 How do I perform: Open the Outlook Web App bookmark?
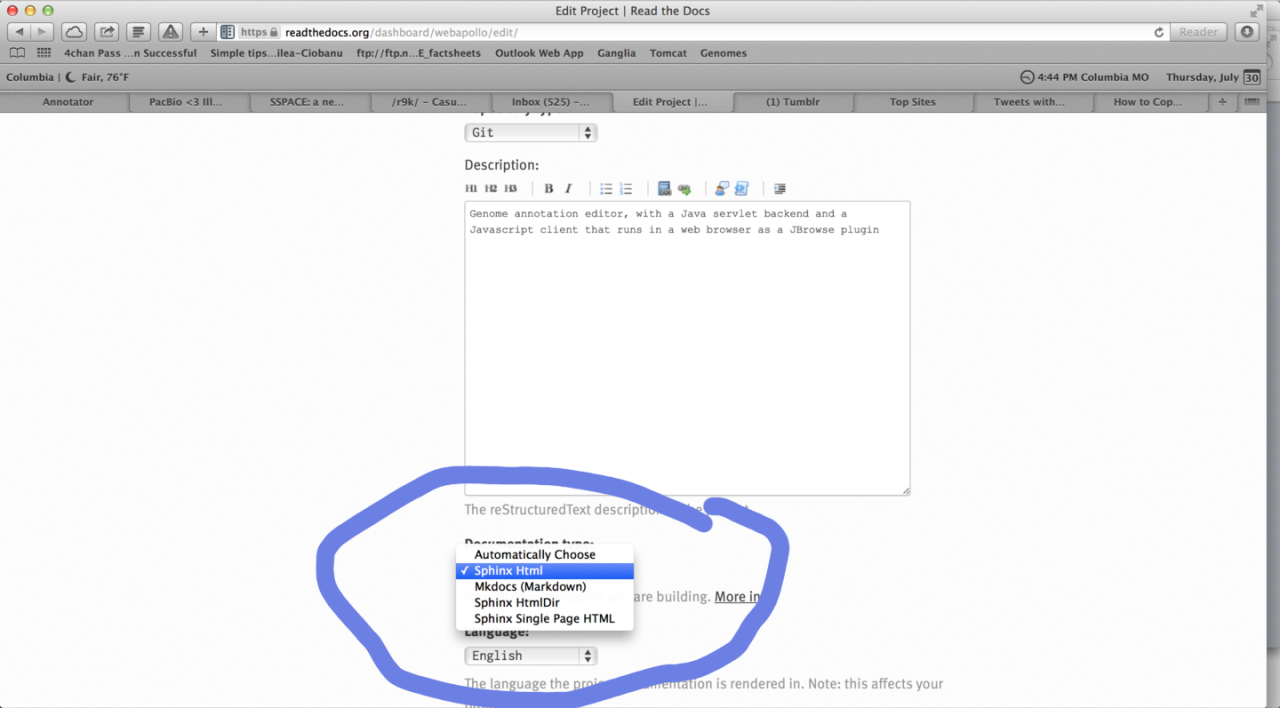[x=539, y=53]
